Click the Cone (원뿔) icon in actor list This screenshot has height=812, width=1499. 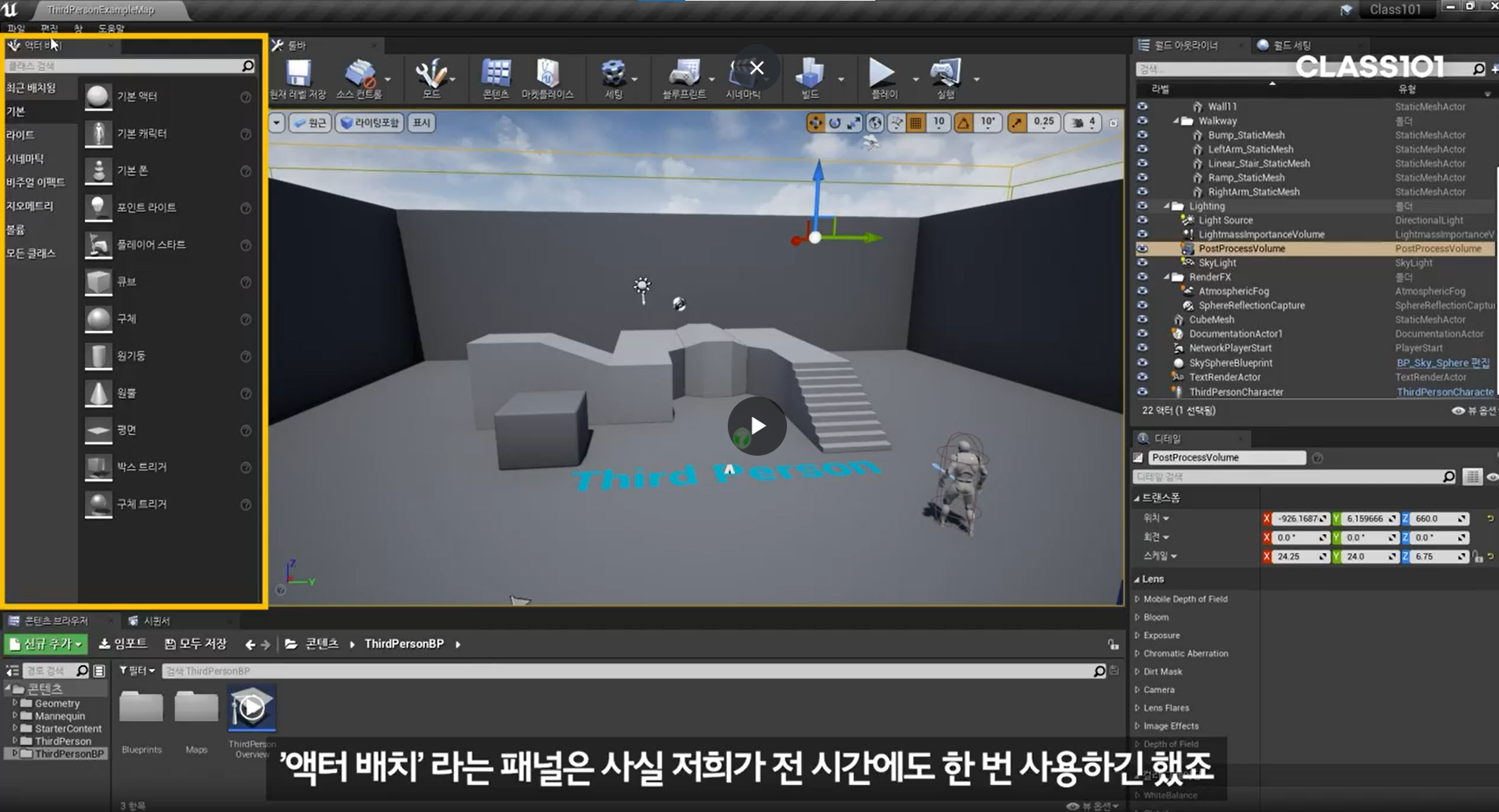[x=98, y=393]
